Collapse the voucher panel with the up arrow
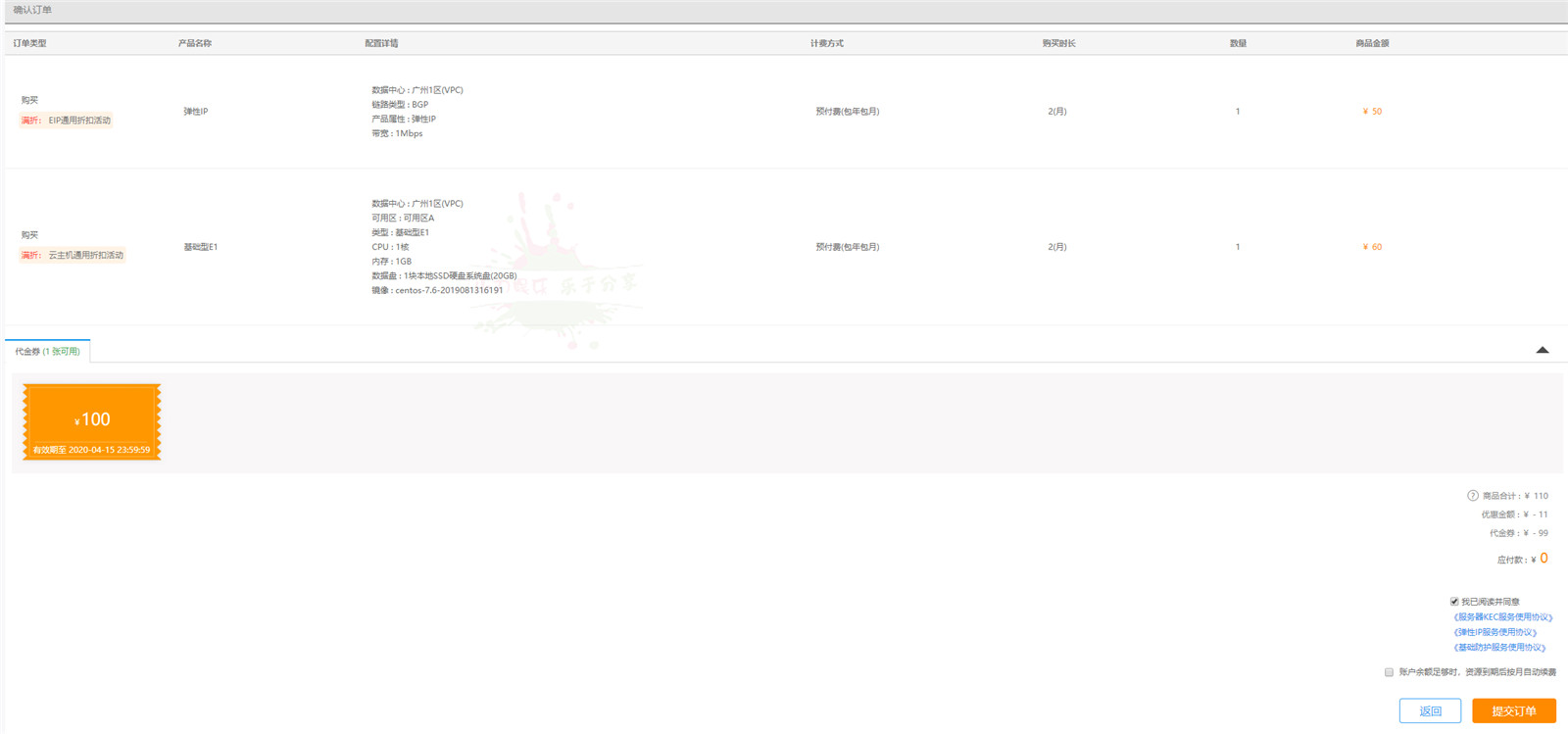This screenshot has width=1568, height=734. [1542, 350]
